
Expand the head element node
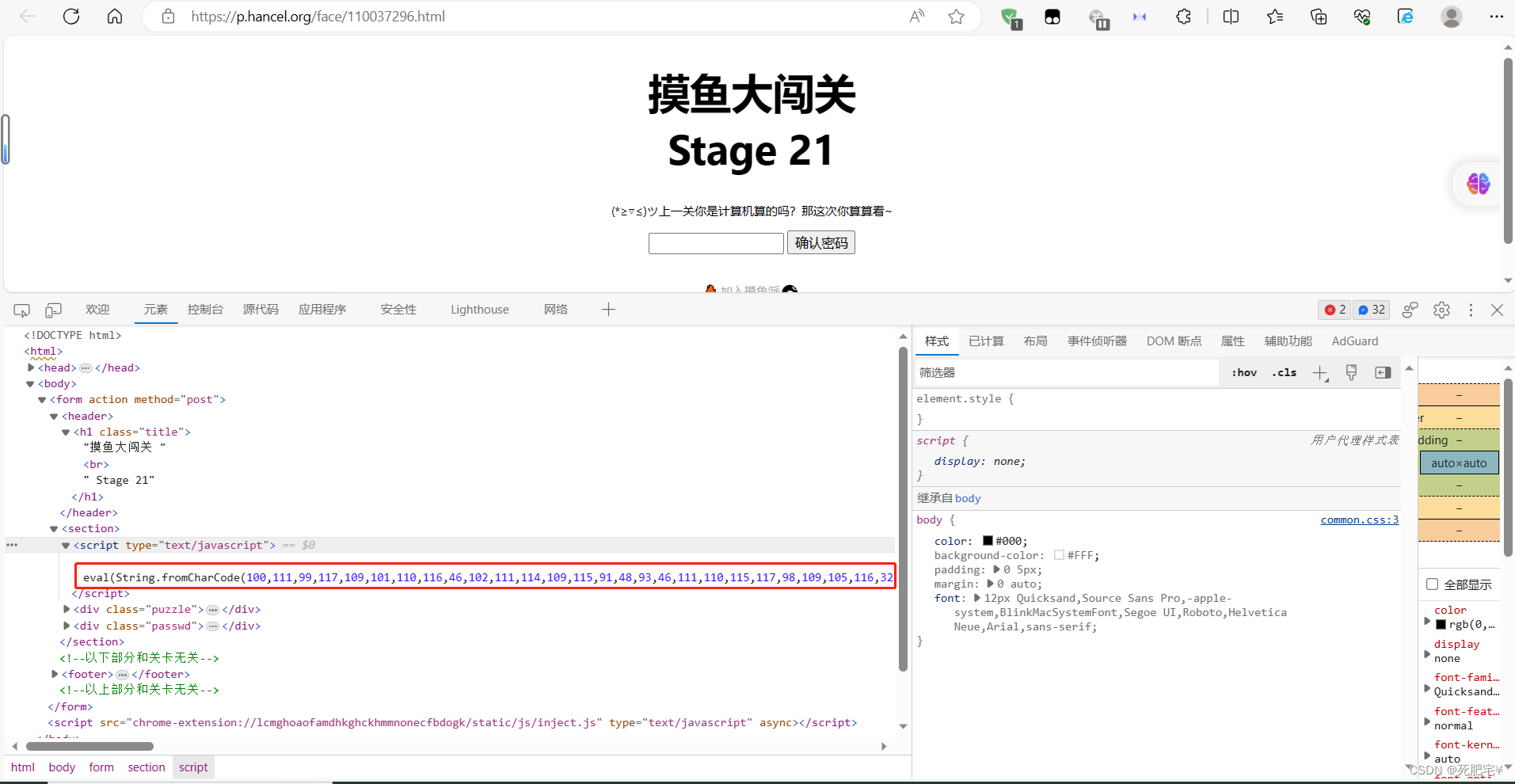(x=31, y=367)
